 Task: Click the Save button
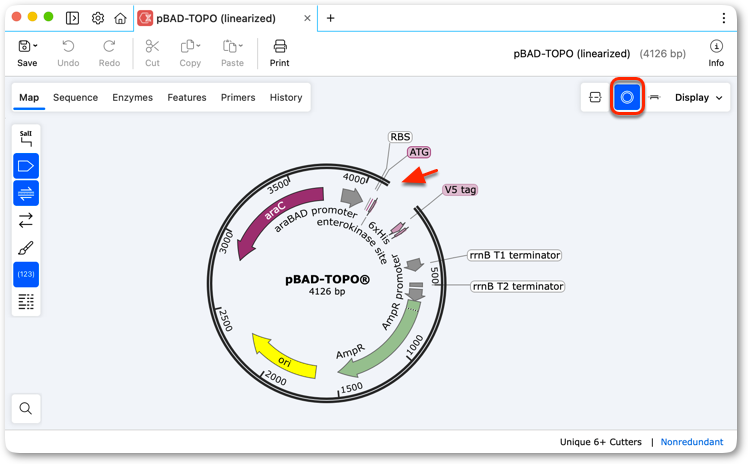coord(27,53)
